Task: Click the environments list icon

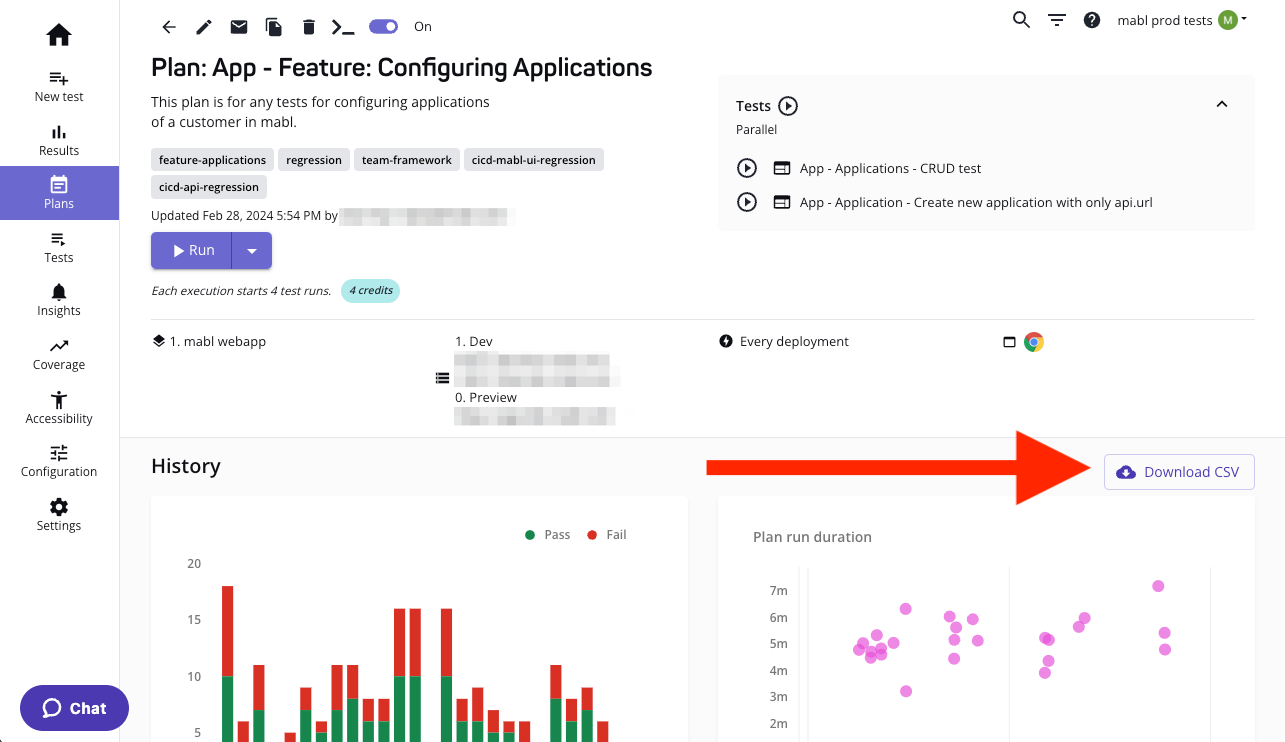Action: [x=442, y=378]
